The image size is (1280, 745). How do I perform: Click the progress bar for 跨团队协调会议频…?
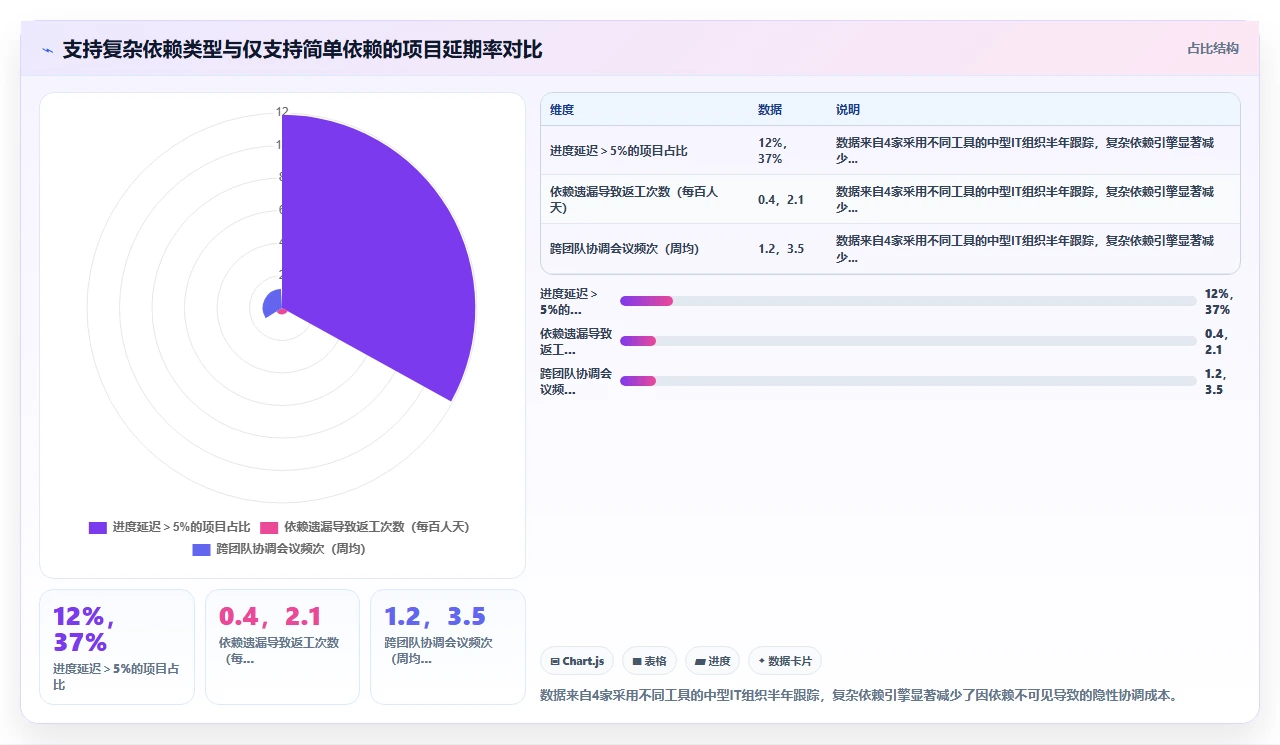click(908, 381)
